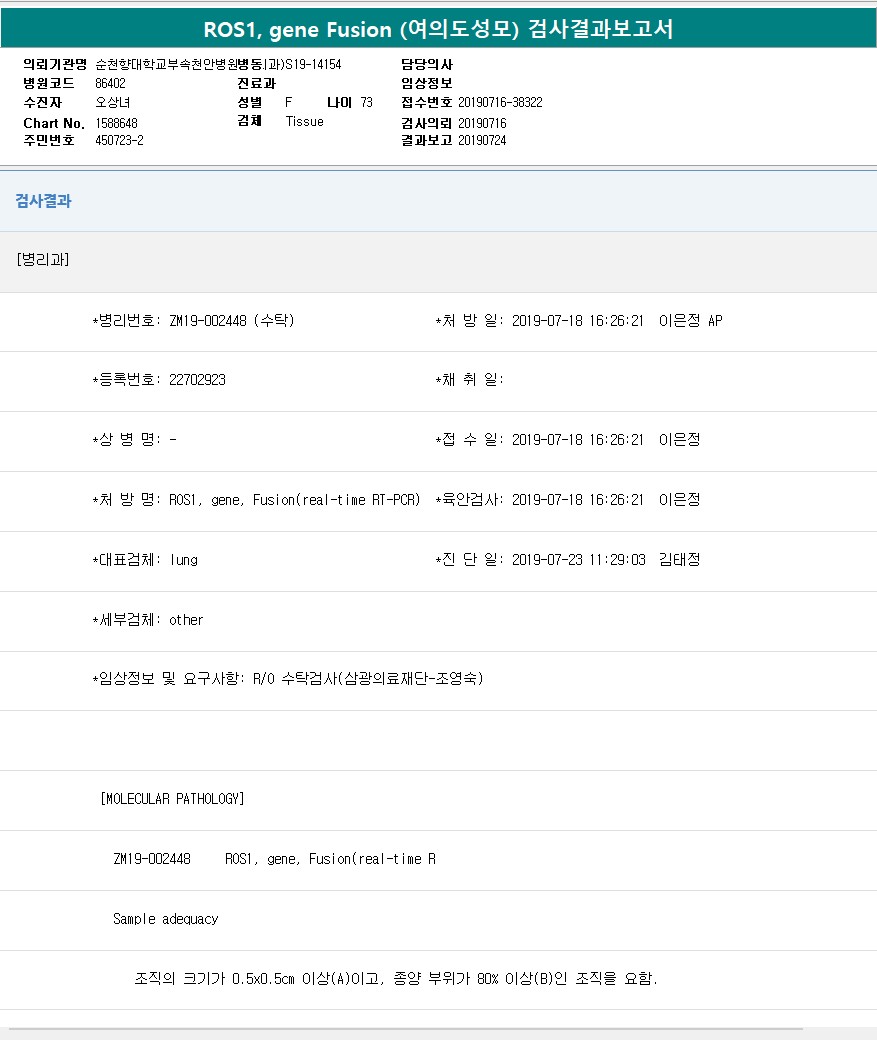
Task: Click the [MOLECULAR PATHOLOGY] heading
Action: pos(172,799)
